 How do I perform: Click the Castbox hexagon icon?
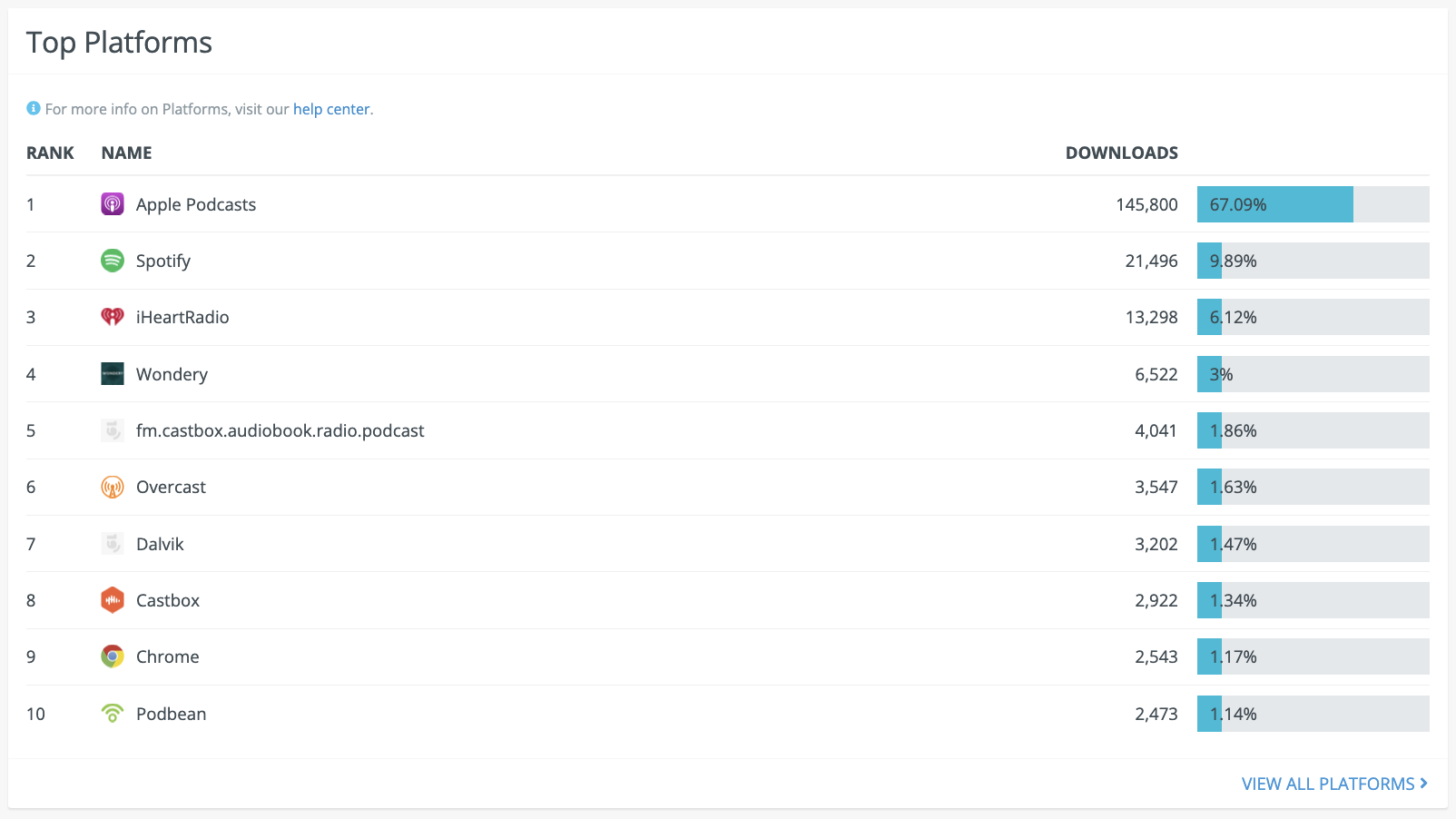112,600
